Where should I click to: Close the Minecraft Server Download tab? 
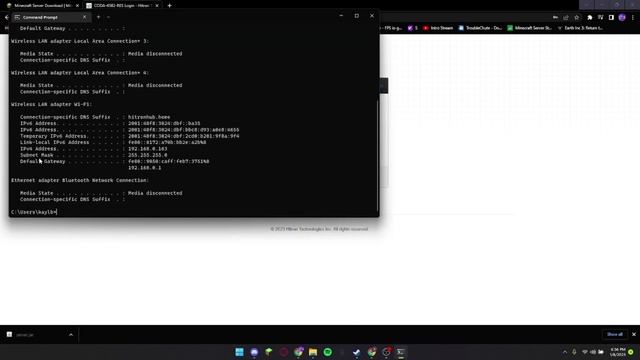77,5
